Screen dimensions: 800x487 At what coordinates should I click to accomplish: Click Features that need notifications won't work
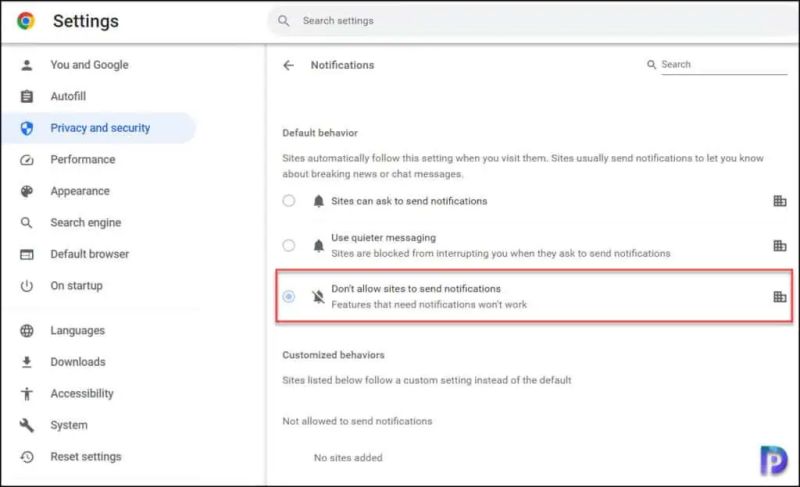[429, 305]
